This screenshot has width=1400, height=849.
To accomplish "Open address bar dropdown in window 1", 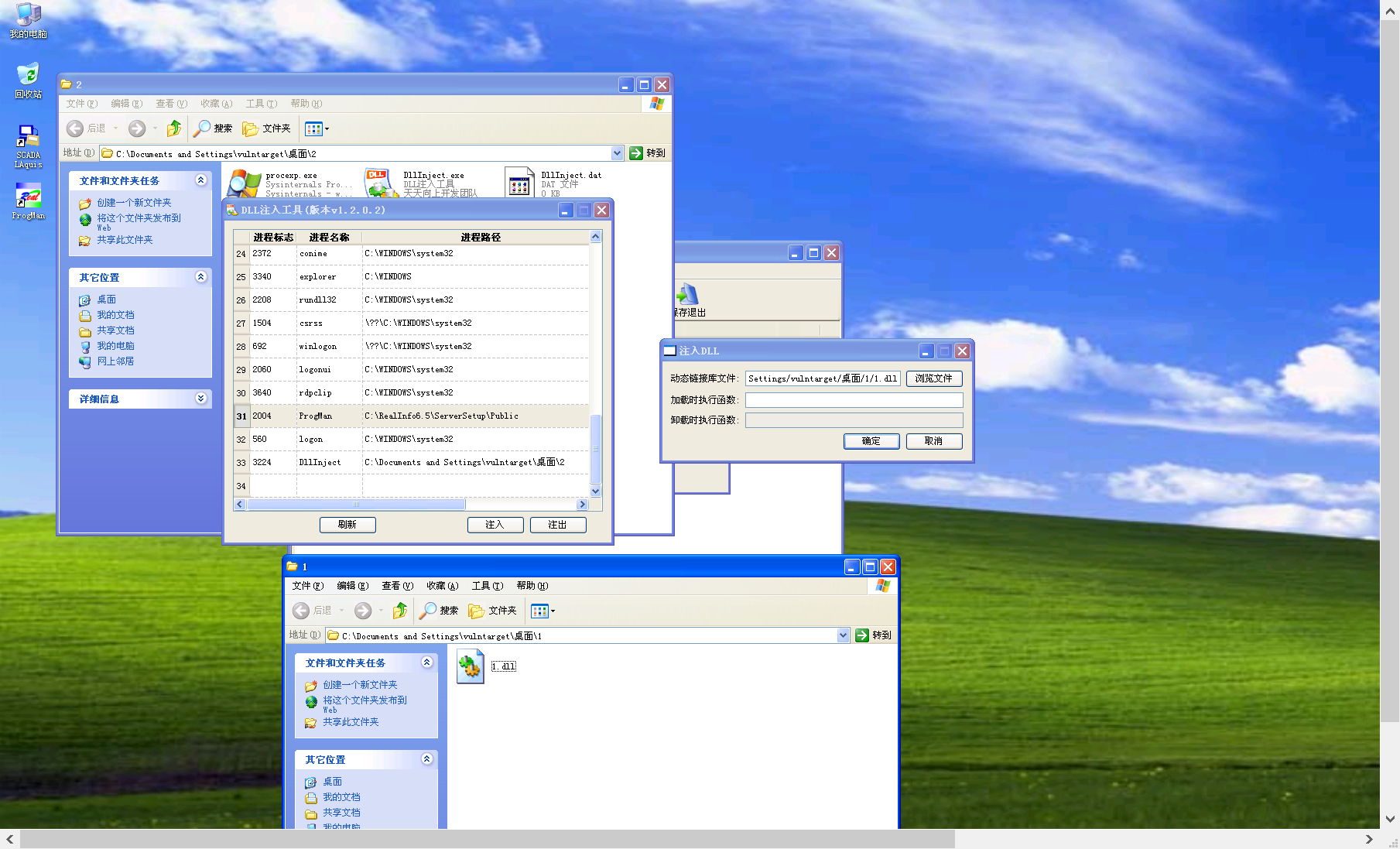I will [x=843, y=635].
